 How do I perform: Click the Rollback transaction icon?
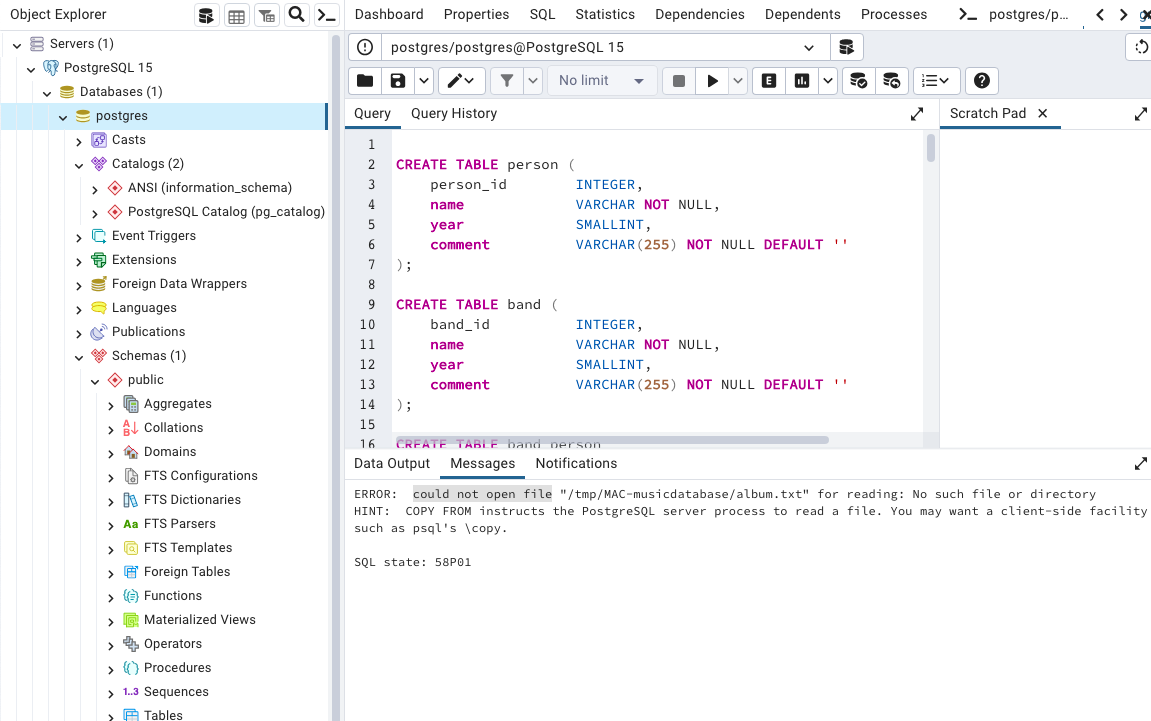click(891, 81)
